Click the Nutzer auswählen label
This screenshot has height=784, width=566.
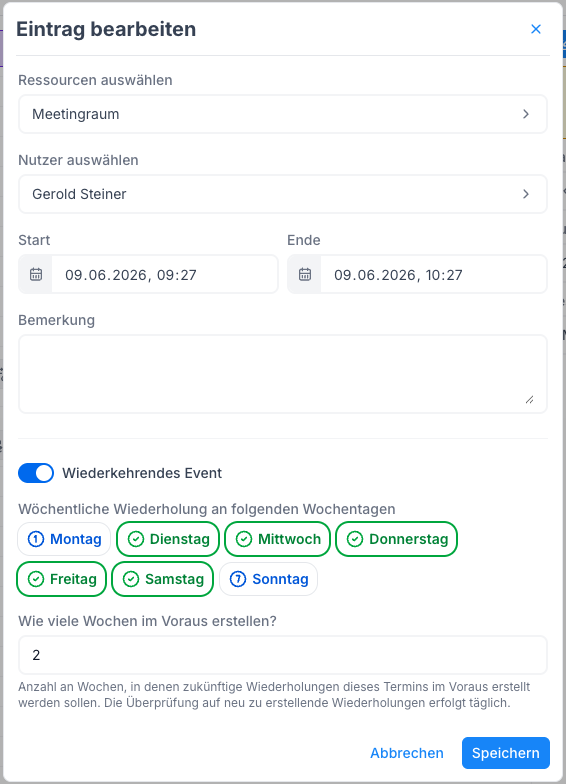click(x=78, y=160)
